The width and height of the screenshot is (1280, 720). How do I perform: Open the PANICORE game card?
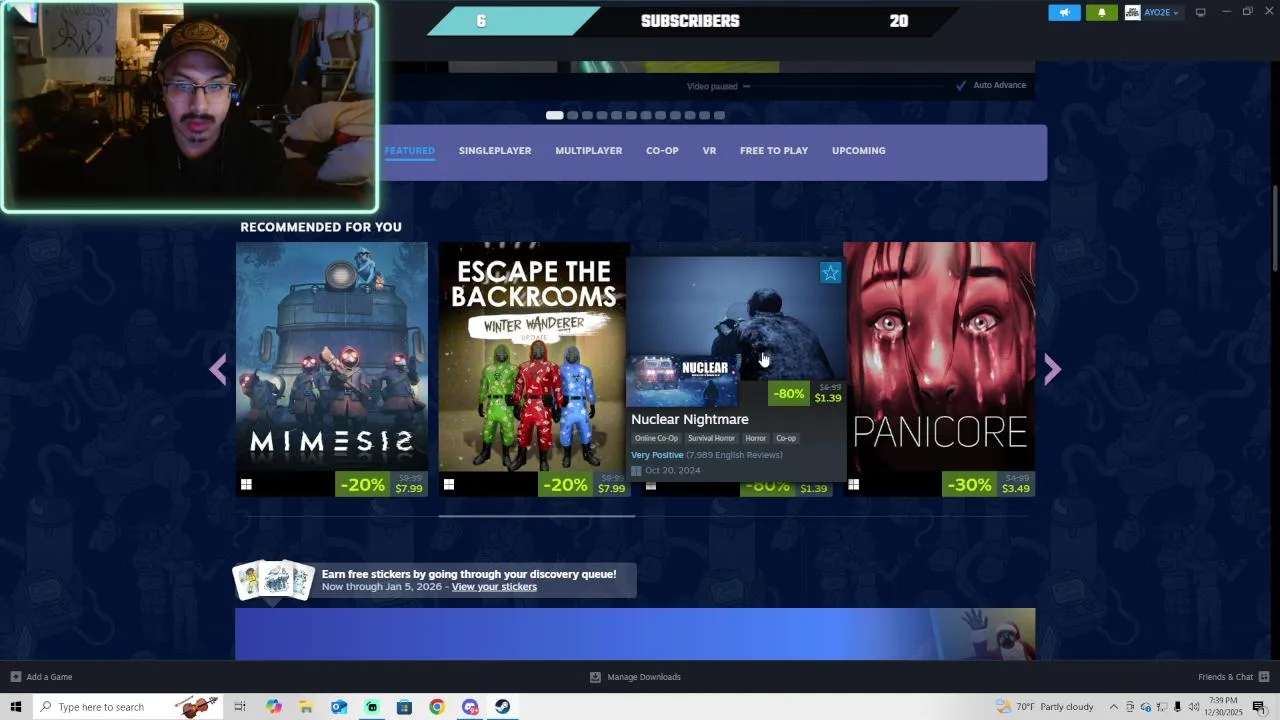click(939, 369)
